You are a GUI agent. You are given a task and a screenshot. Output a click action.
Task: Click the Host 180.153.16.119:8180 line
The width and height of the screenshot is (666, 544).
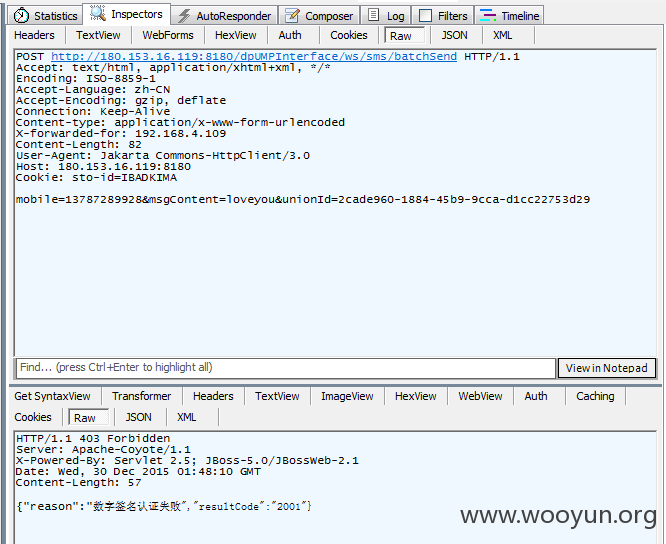tap(103, 167)
